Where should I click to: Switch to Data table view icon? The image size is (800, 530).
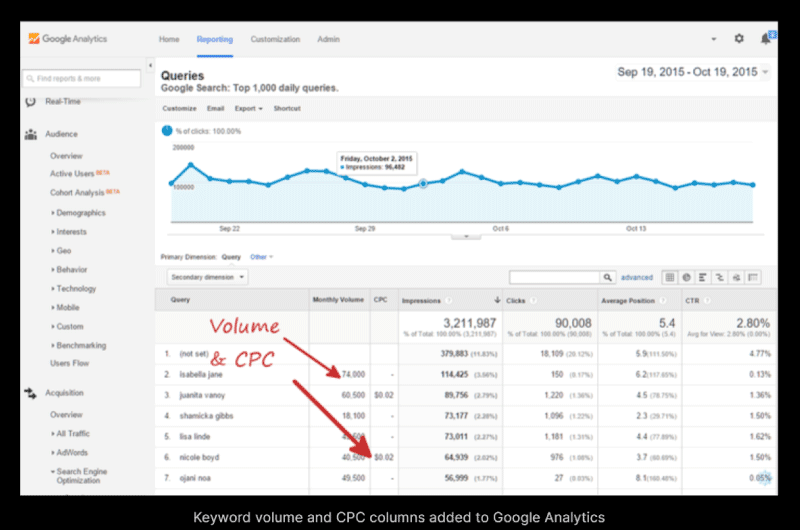(x=670, y=277)
